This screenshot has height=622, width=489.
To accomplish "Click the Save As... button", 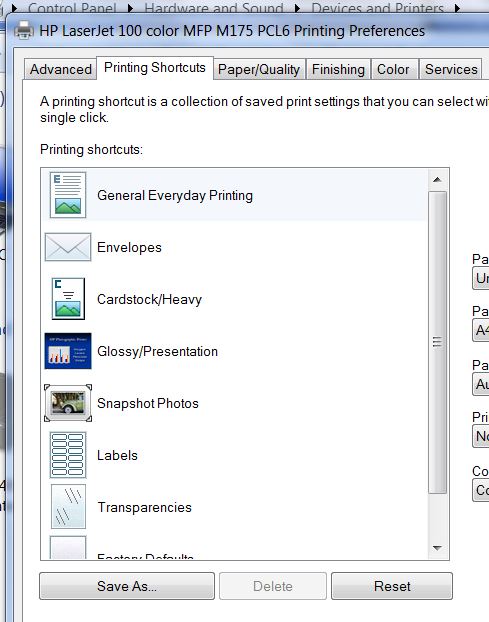I will click(127, 586).
